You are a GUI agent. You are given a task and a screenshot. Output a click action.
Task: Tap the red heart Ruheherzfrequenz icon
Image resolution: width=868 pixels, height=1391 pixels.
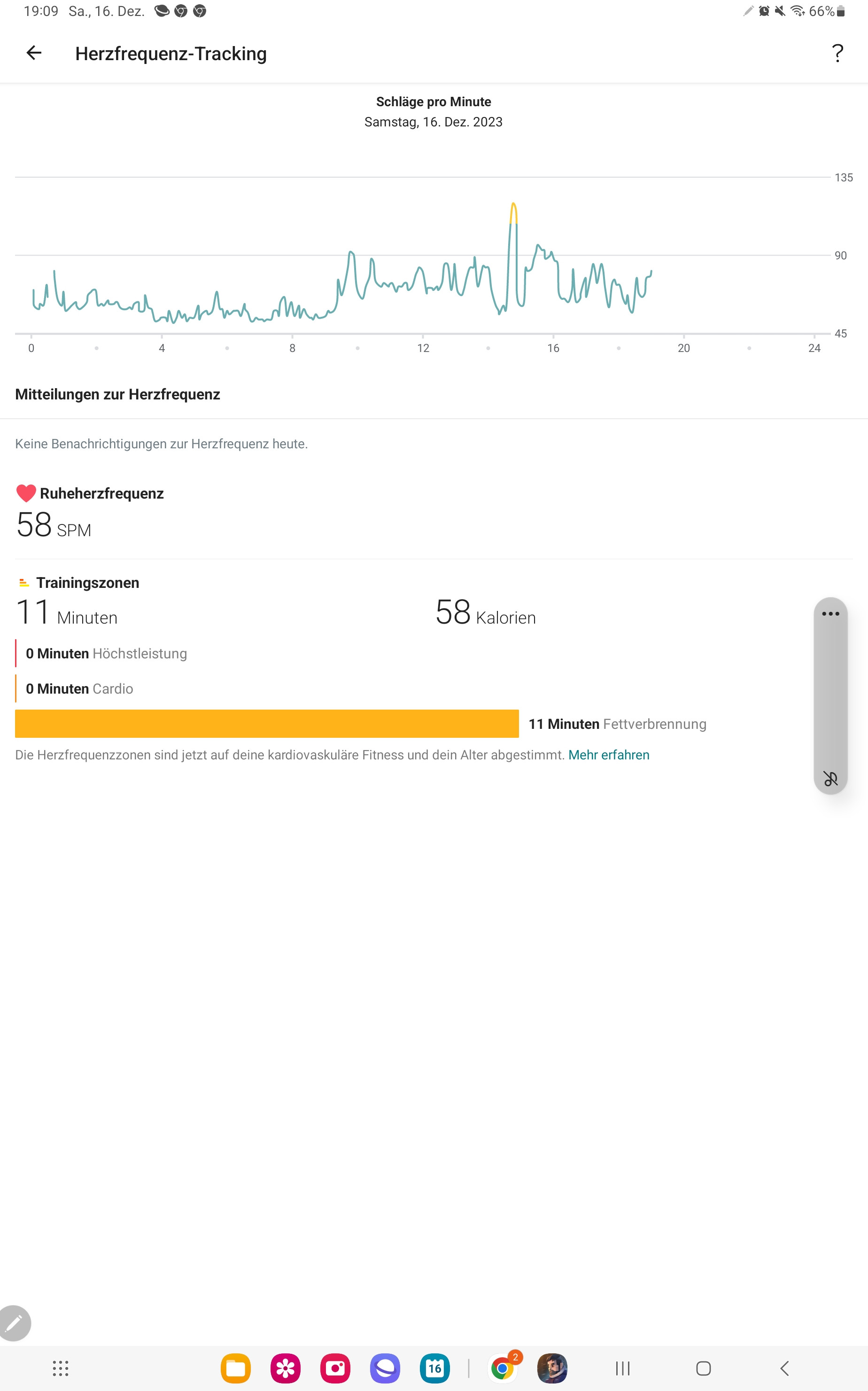(26, 493)
